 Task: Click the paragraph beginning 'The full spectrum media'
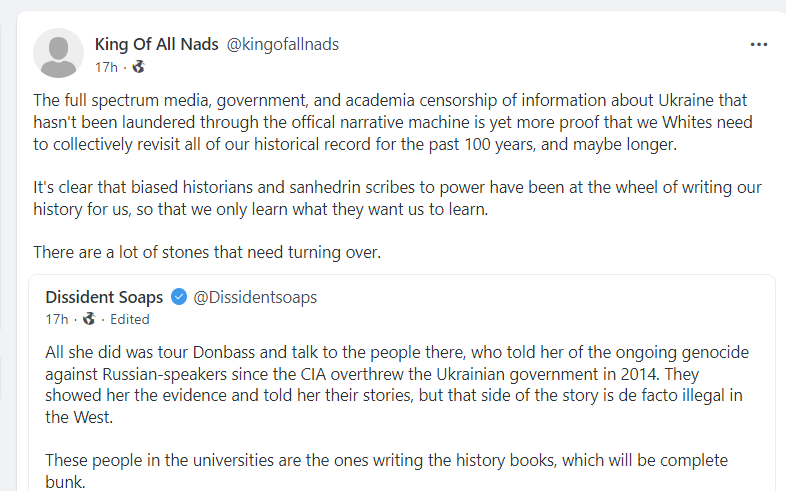pyautogui.click(x=391, y=122)
